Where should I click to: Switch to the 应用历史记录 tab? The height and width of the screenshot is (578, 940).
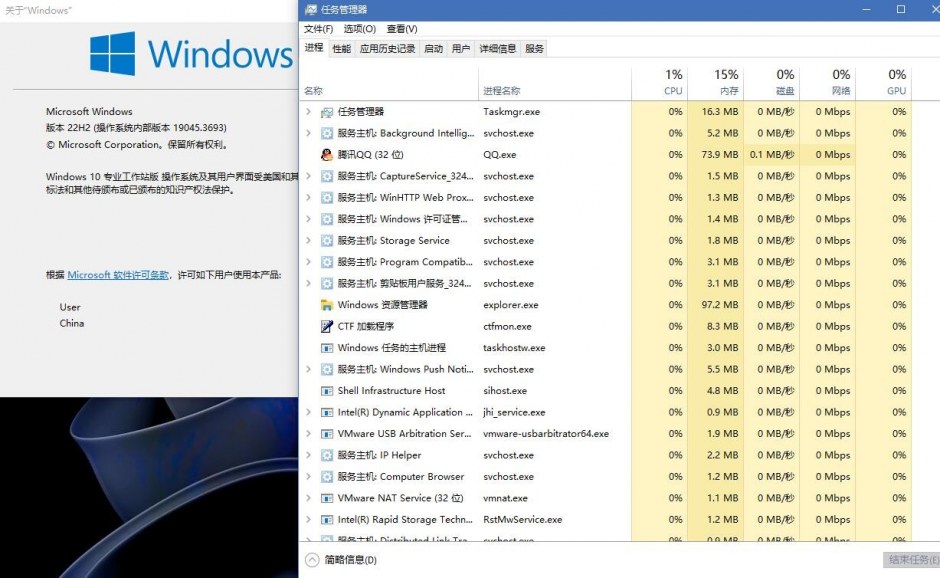point(387,49)
